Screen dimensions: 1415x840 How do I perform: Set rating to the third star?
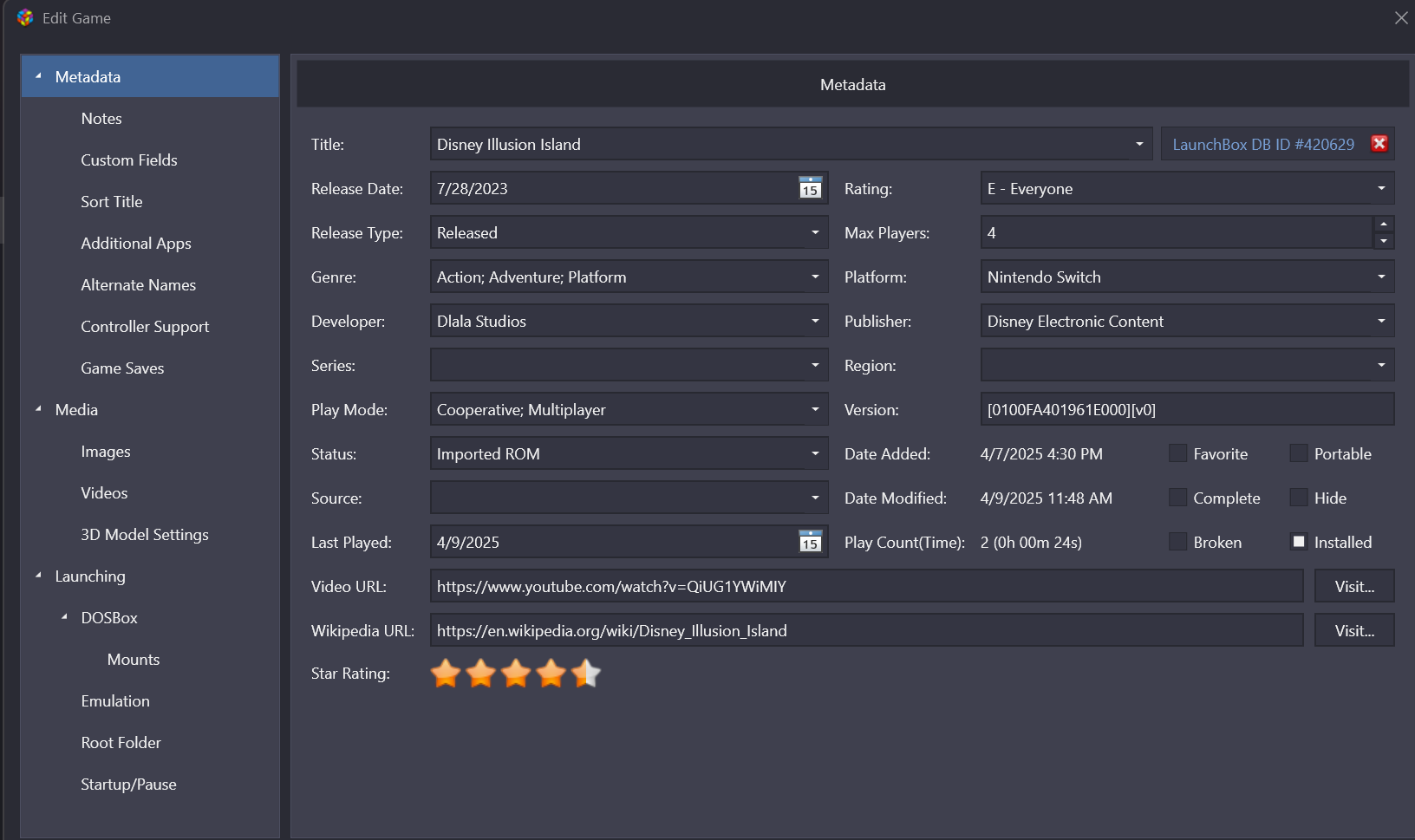pos(516,674)
